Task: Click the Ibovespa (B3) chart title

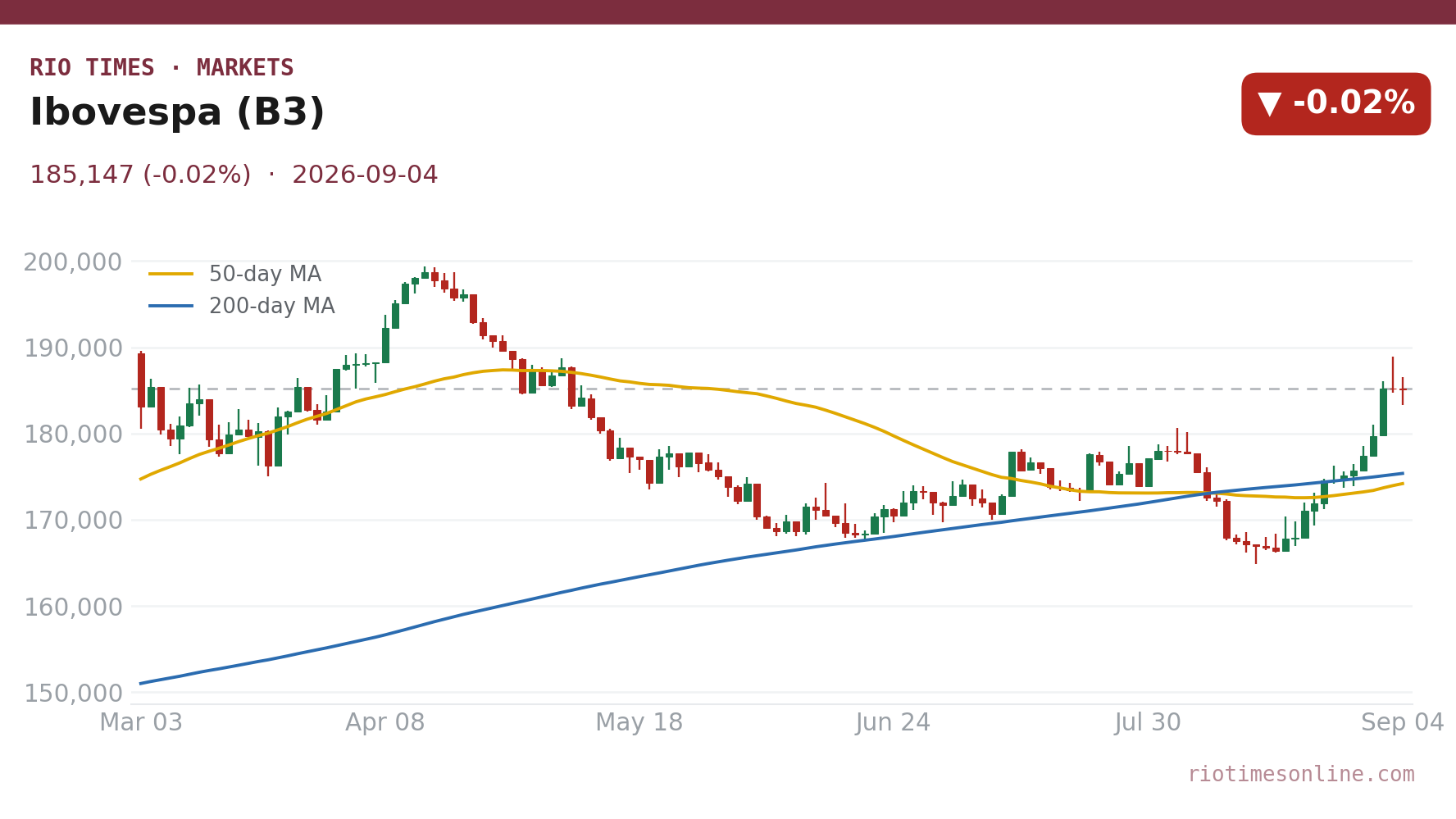Action: coord(177,112)
